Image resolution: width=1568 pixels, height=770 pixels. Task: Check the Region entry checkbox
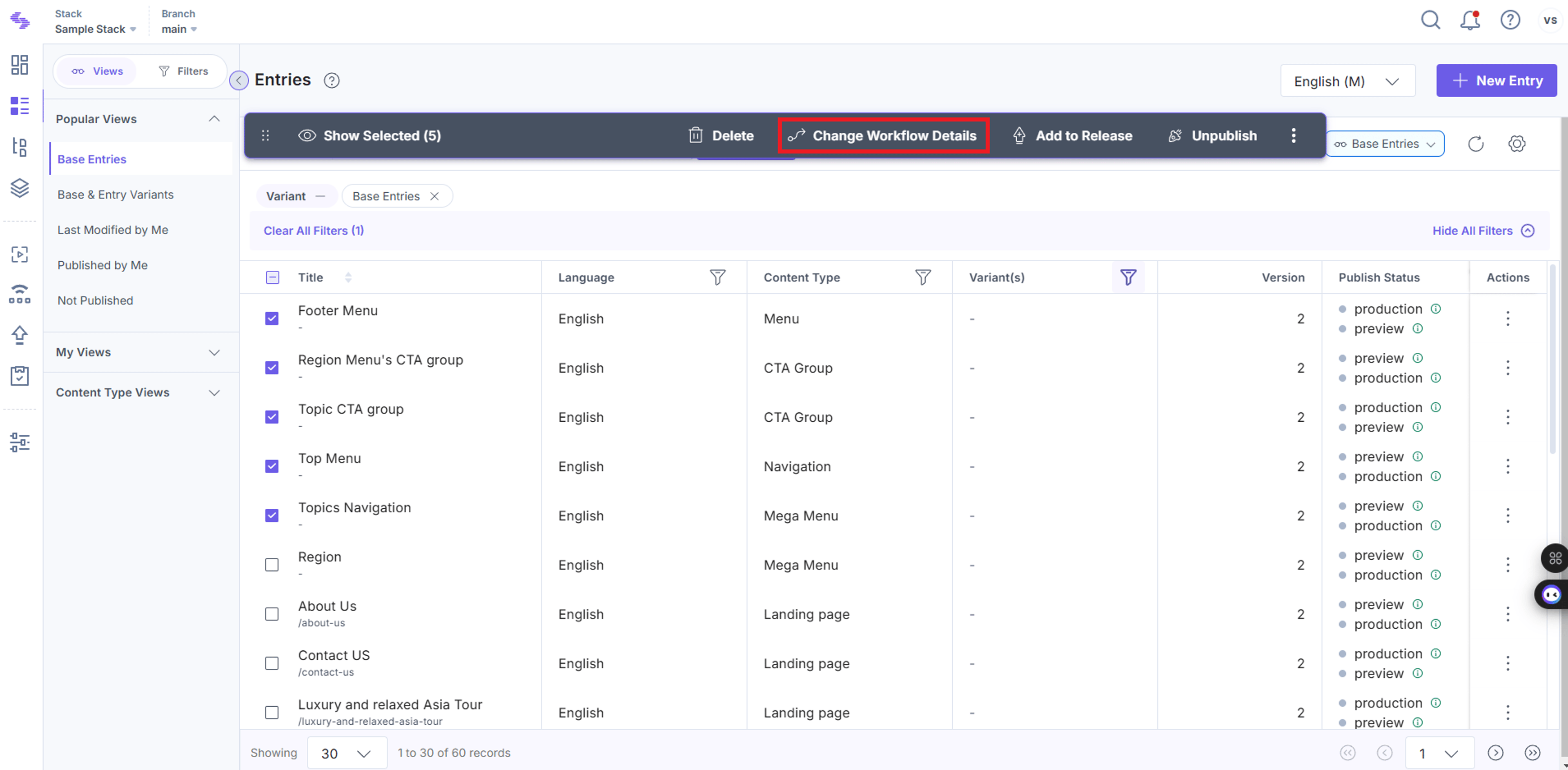coord(272,565)
